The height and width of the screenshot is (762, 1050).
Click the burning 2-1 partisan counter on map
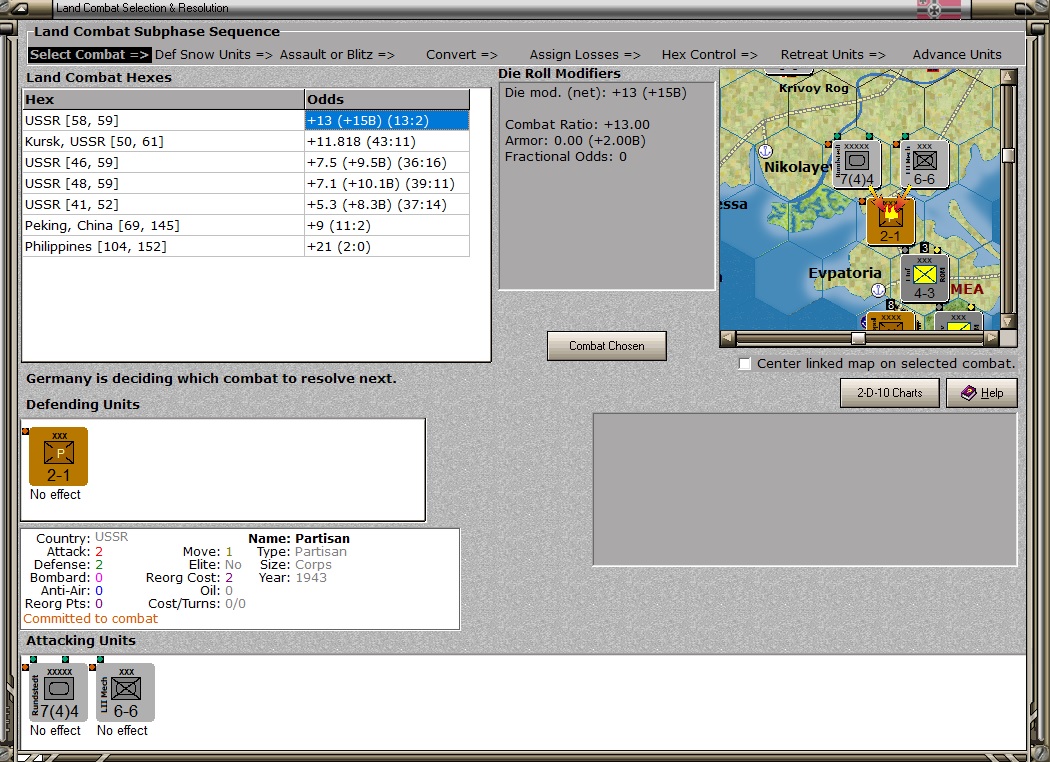(891, 221)
